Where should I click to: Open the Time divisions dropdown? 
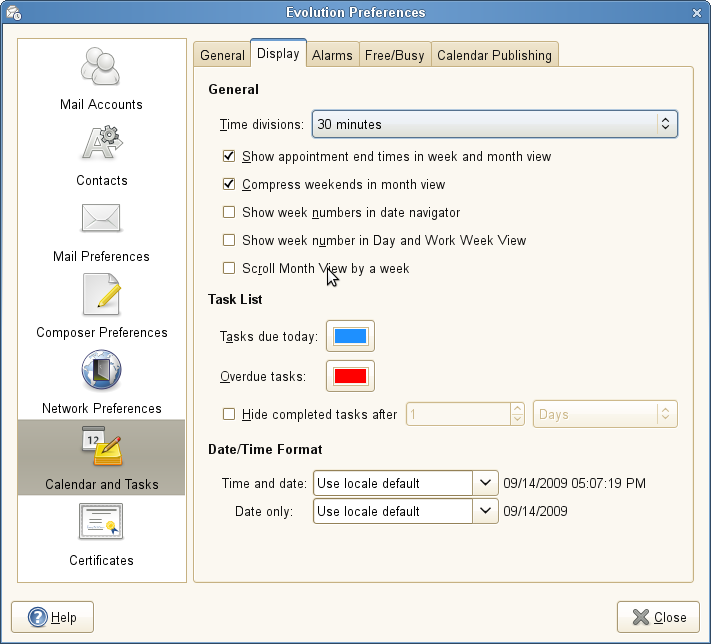point(495,124)
